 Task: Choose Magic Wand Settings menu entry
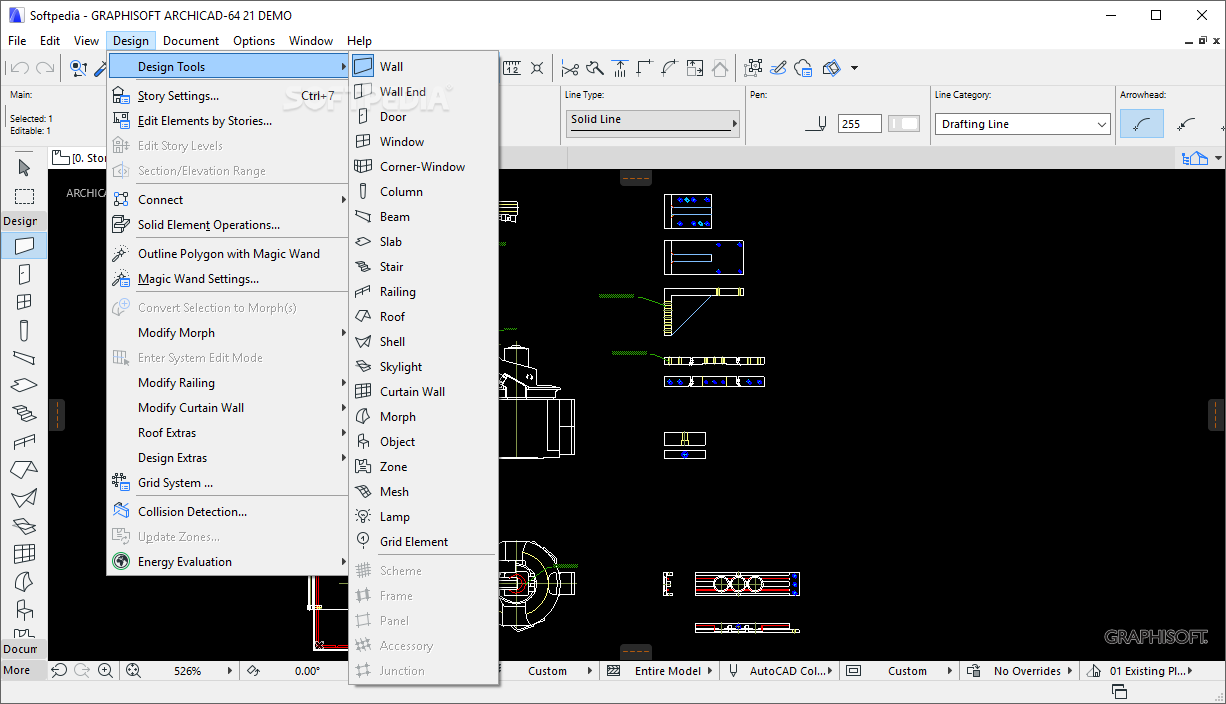(228, 279)
